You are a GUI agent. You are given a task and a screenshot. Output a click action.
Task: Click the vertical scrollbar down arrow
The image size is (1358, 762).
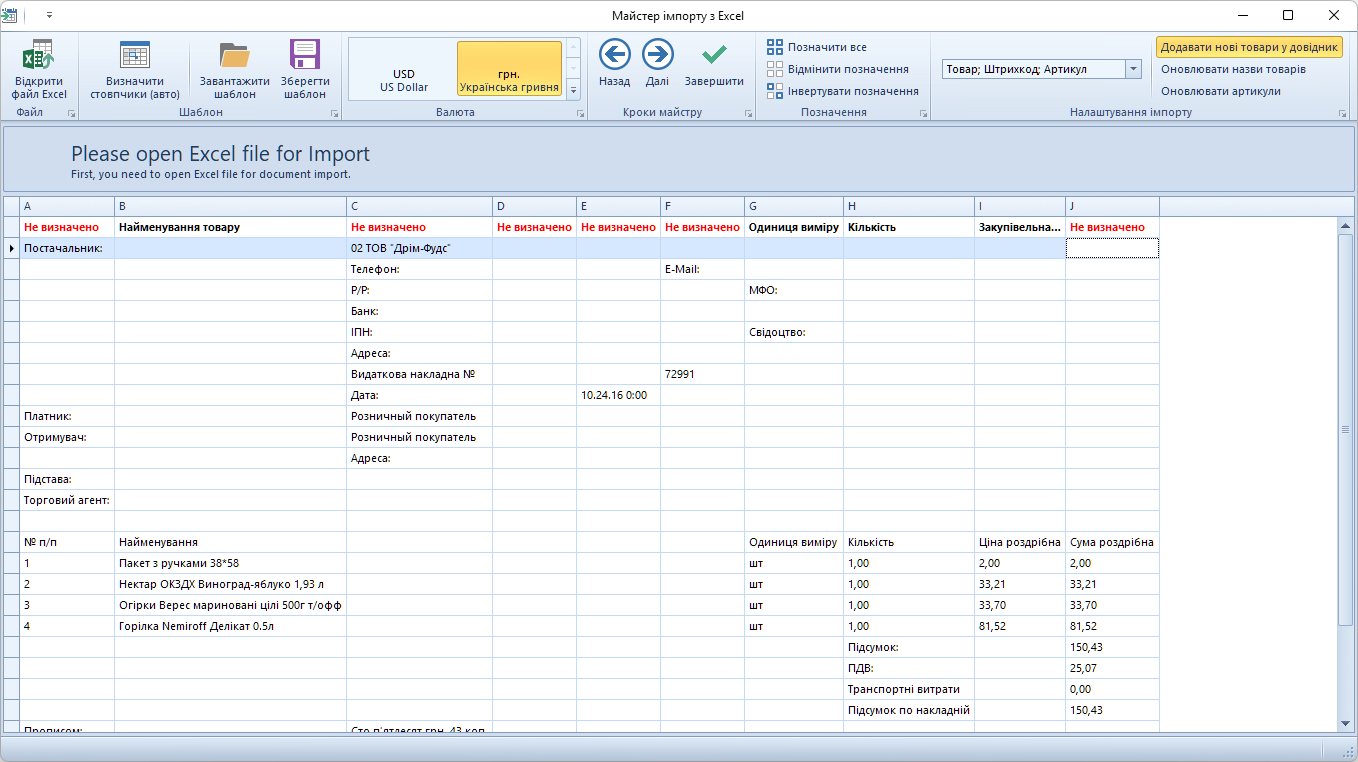1345,724
